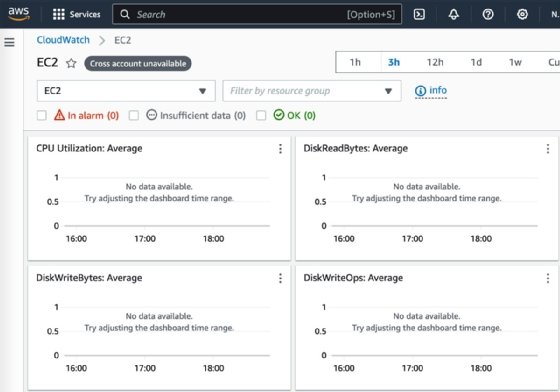Open the AWS console home logo
Viewport: 560px width, 392px height.
(19, 14)
